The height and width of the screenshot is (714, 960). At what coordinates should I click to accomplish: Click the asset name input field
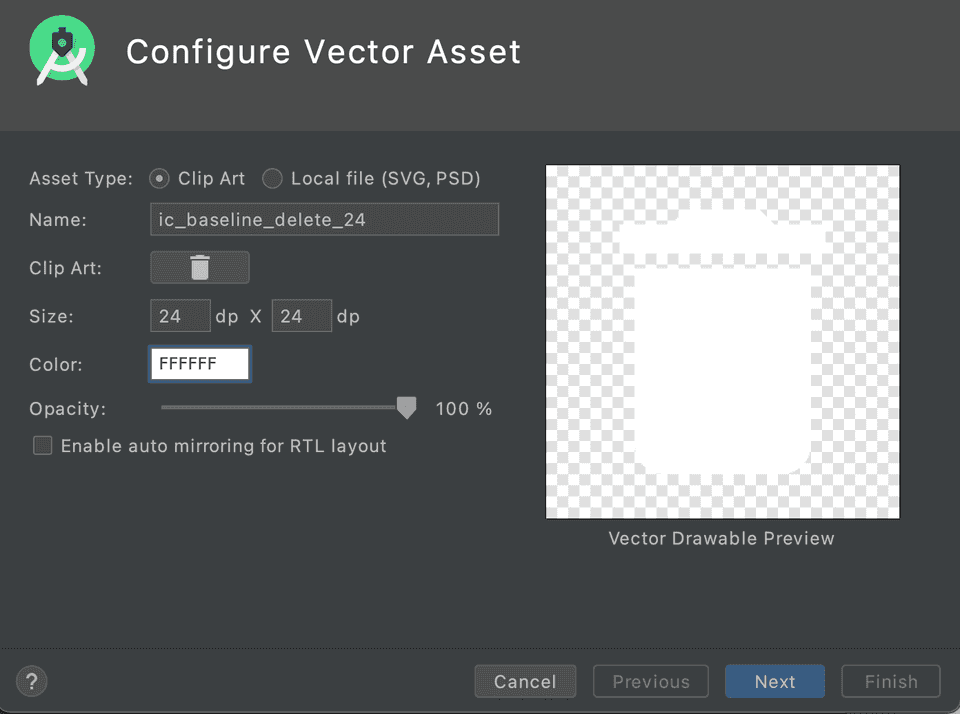324,219
